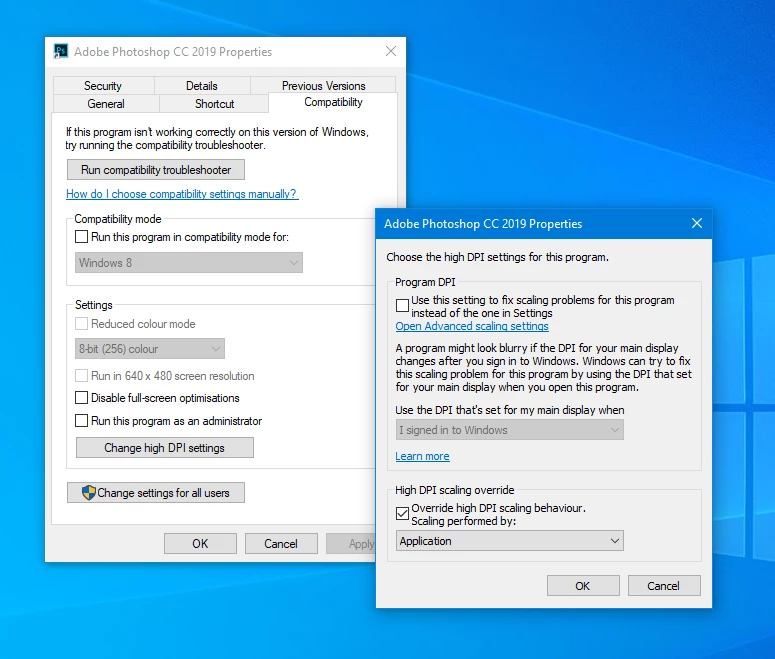Open Advanced scaling settings link
This screenshot has width=775, height=659.
[472, 326]
